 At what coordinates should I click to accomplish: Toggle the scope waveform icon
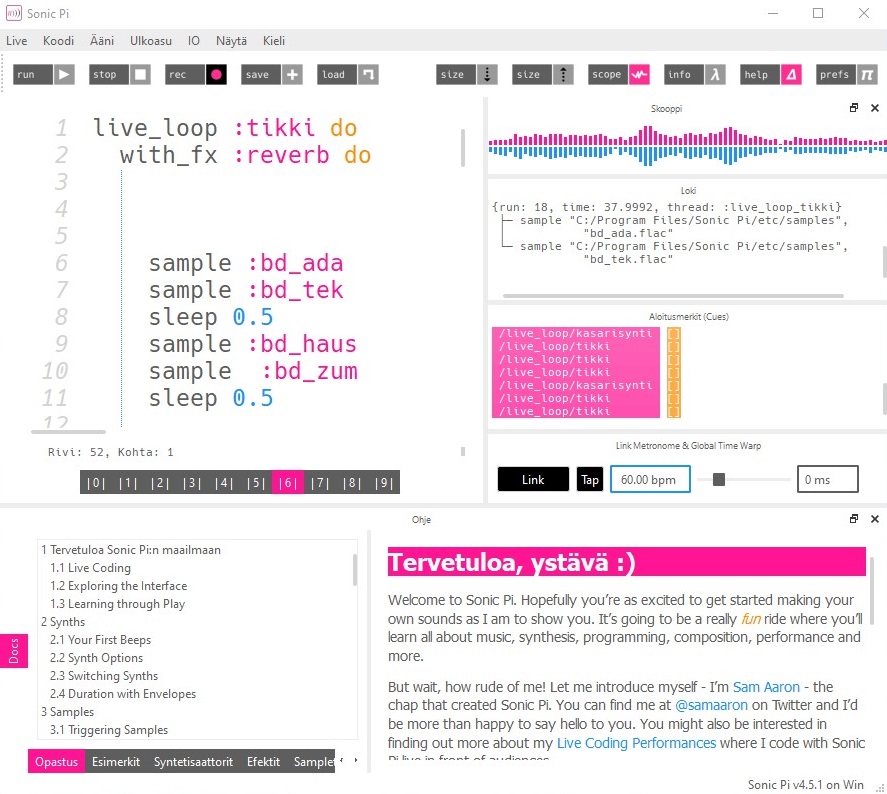(639, 74)
